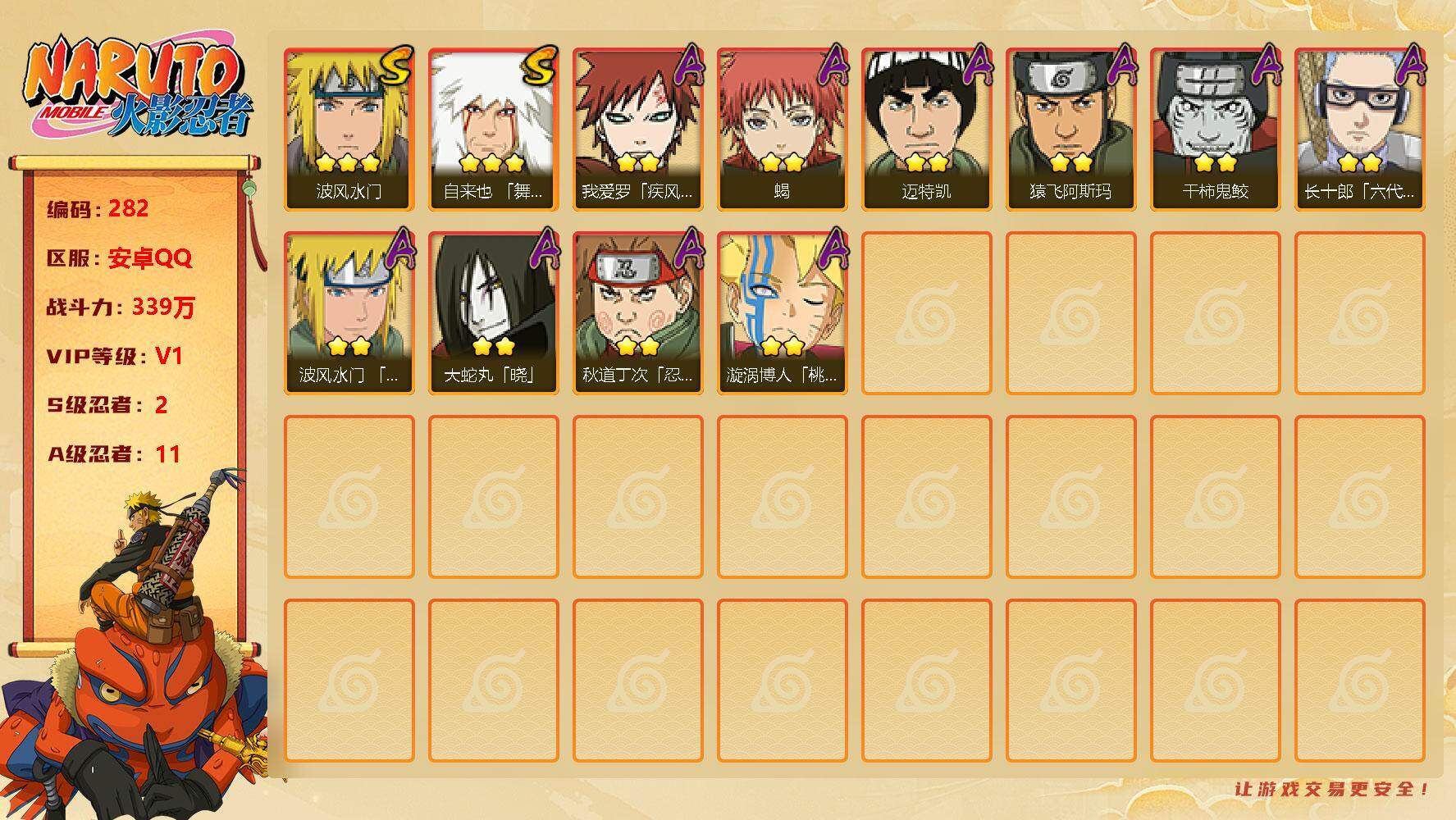Click the Naruto Mobile 火影忍者 logo
This screenshot has width=1456, height=820.
[138, 89]
